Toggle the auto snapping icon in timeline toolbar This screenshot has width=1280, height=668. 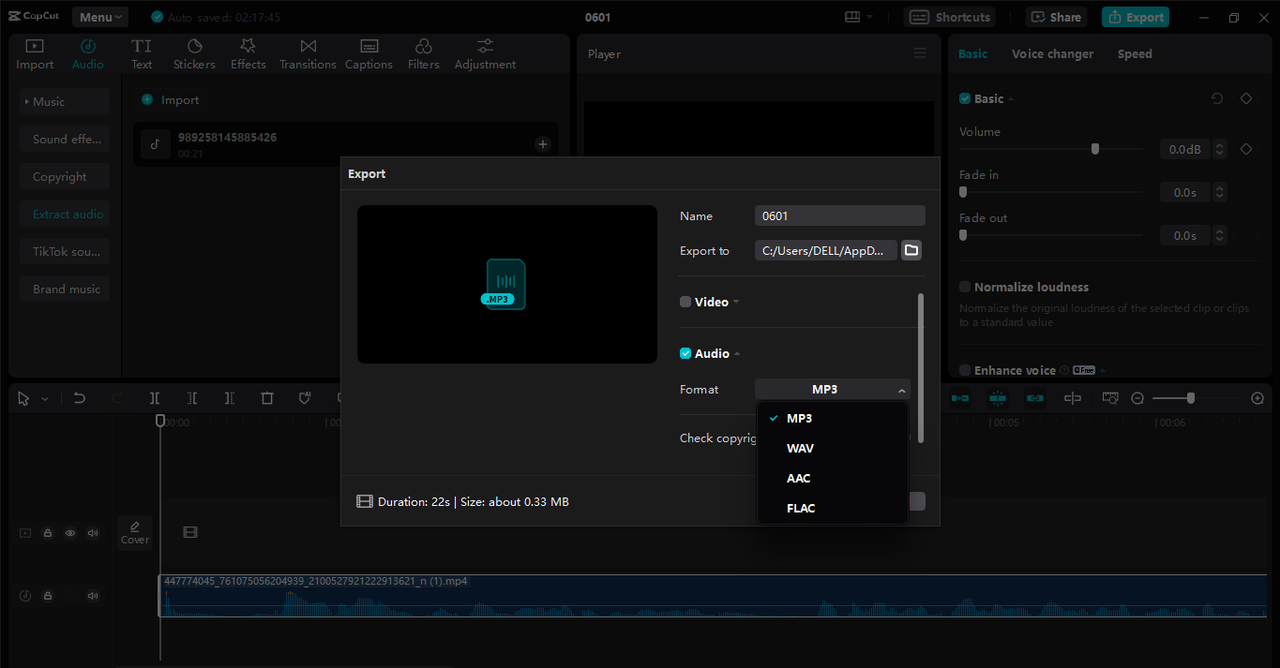tap(997, 398)
